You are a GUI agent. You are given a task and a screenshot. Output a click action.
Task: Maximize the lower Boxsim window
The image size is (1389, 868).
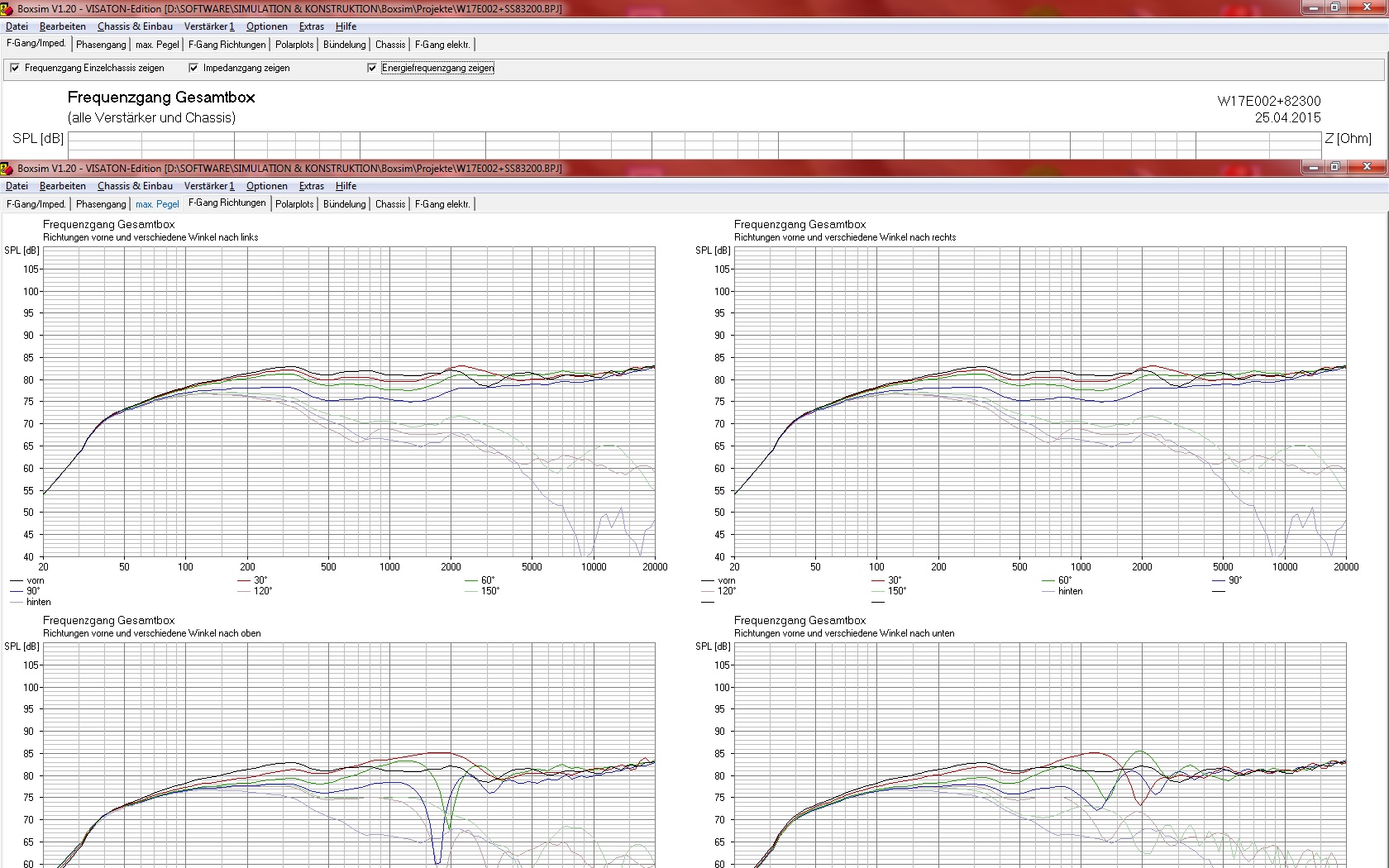tap(1335, 167)
